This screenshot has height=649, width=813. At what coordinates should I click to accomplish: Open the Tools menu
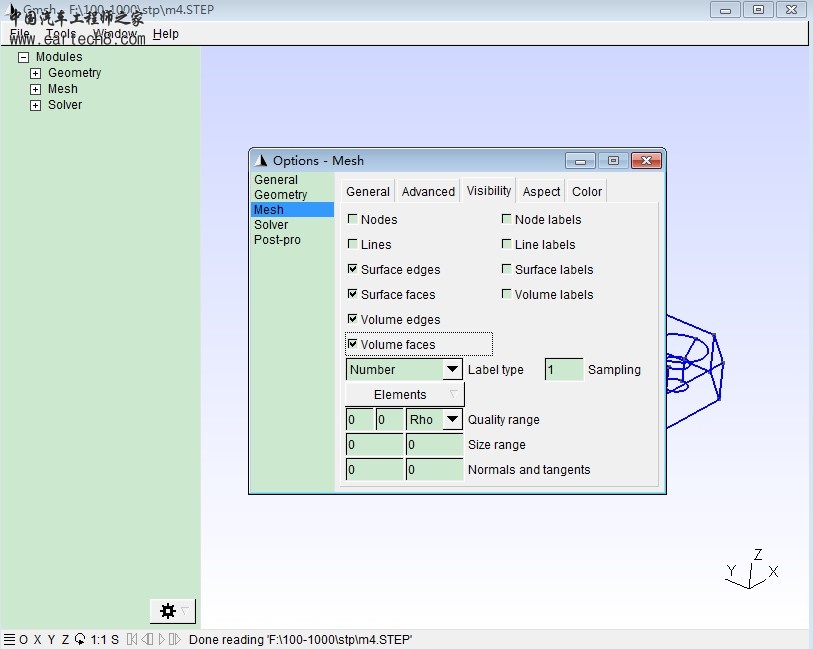pos(60,34)
